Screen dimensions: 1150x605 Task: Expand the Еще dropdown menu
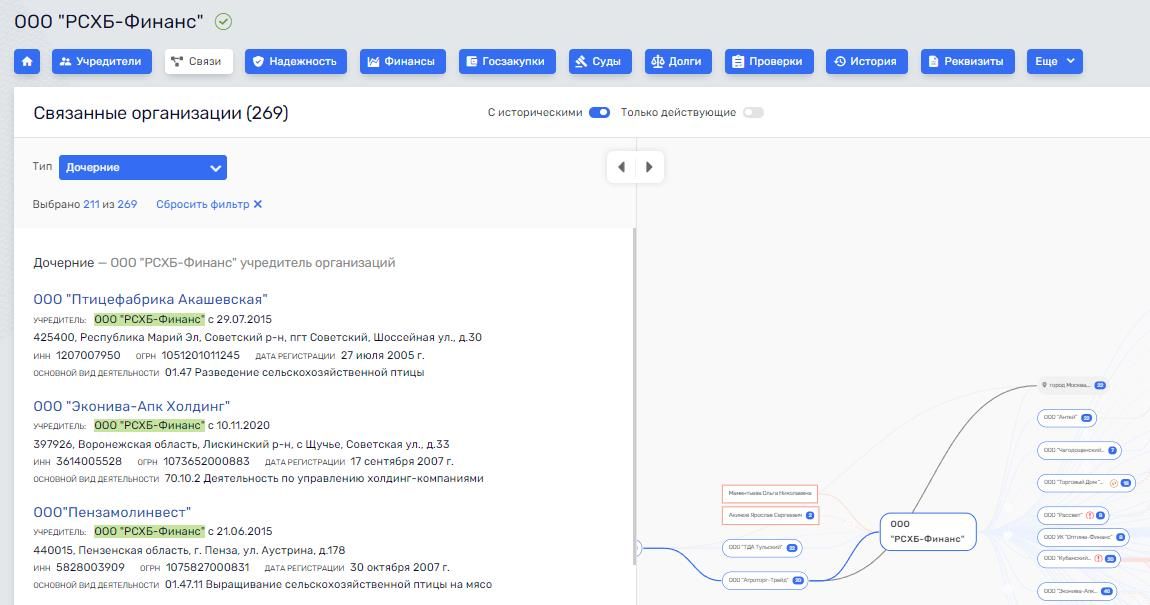(1055, 62)
